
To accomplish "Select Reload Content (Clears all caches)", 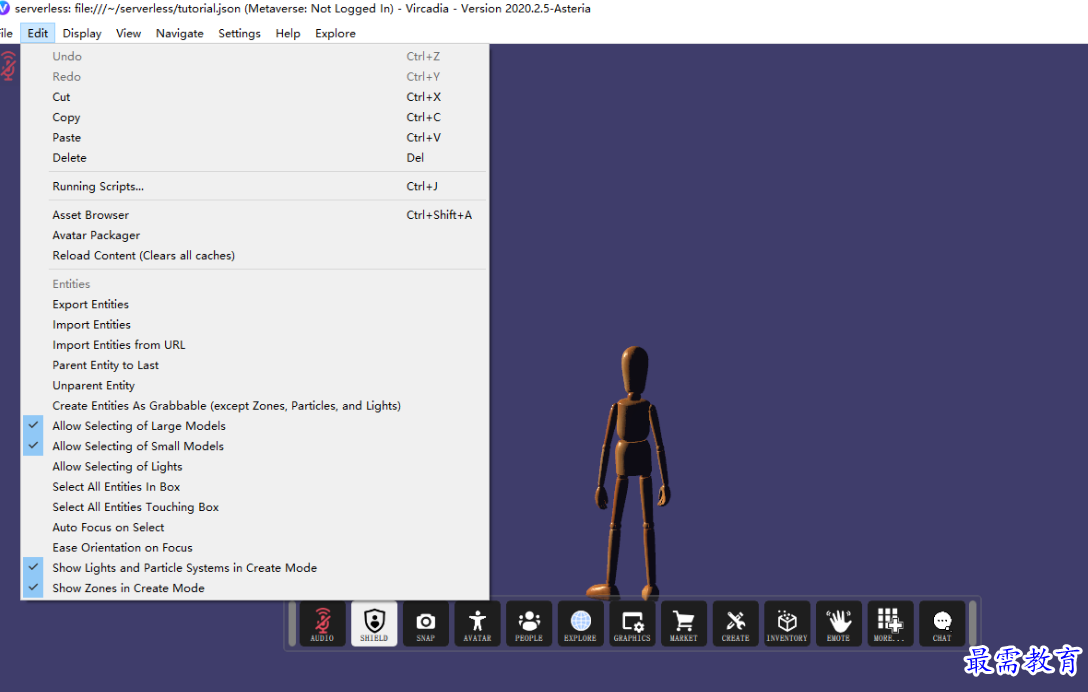I will (x=255, y=255).
